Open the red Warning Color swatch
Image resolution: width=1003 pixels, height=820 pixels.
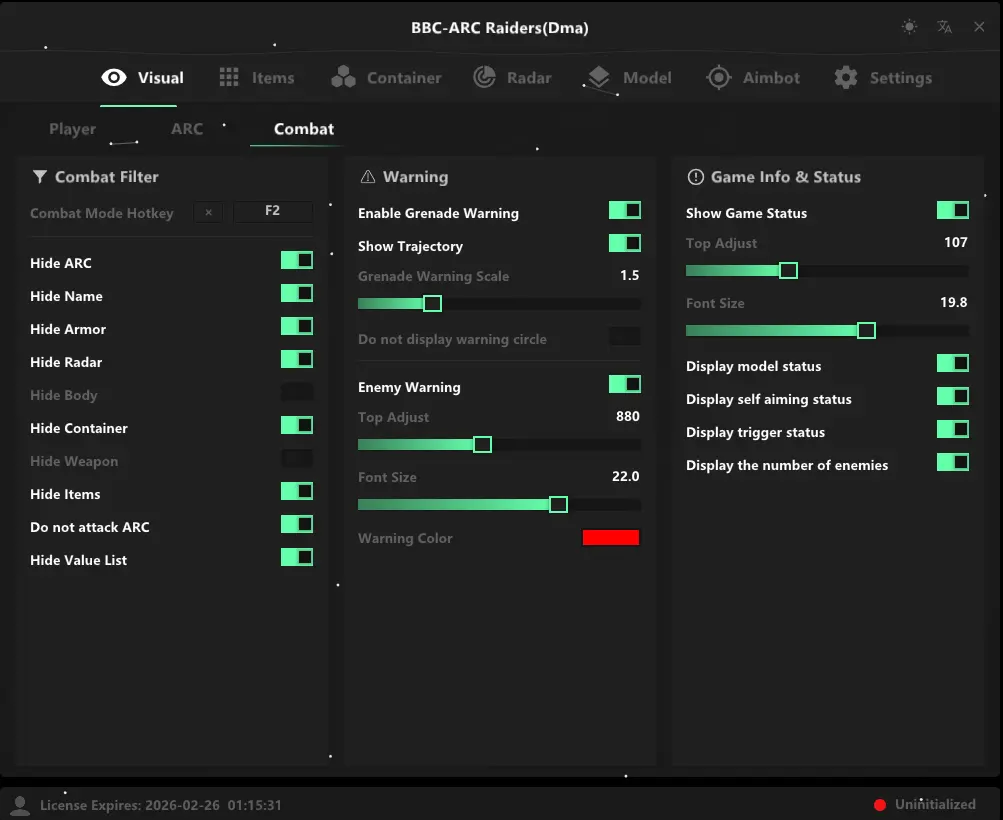(610, 538)
